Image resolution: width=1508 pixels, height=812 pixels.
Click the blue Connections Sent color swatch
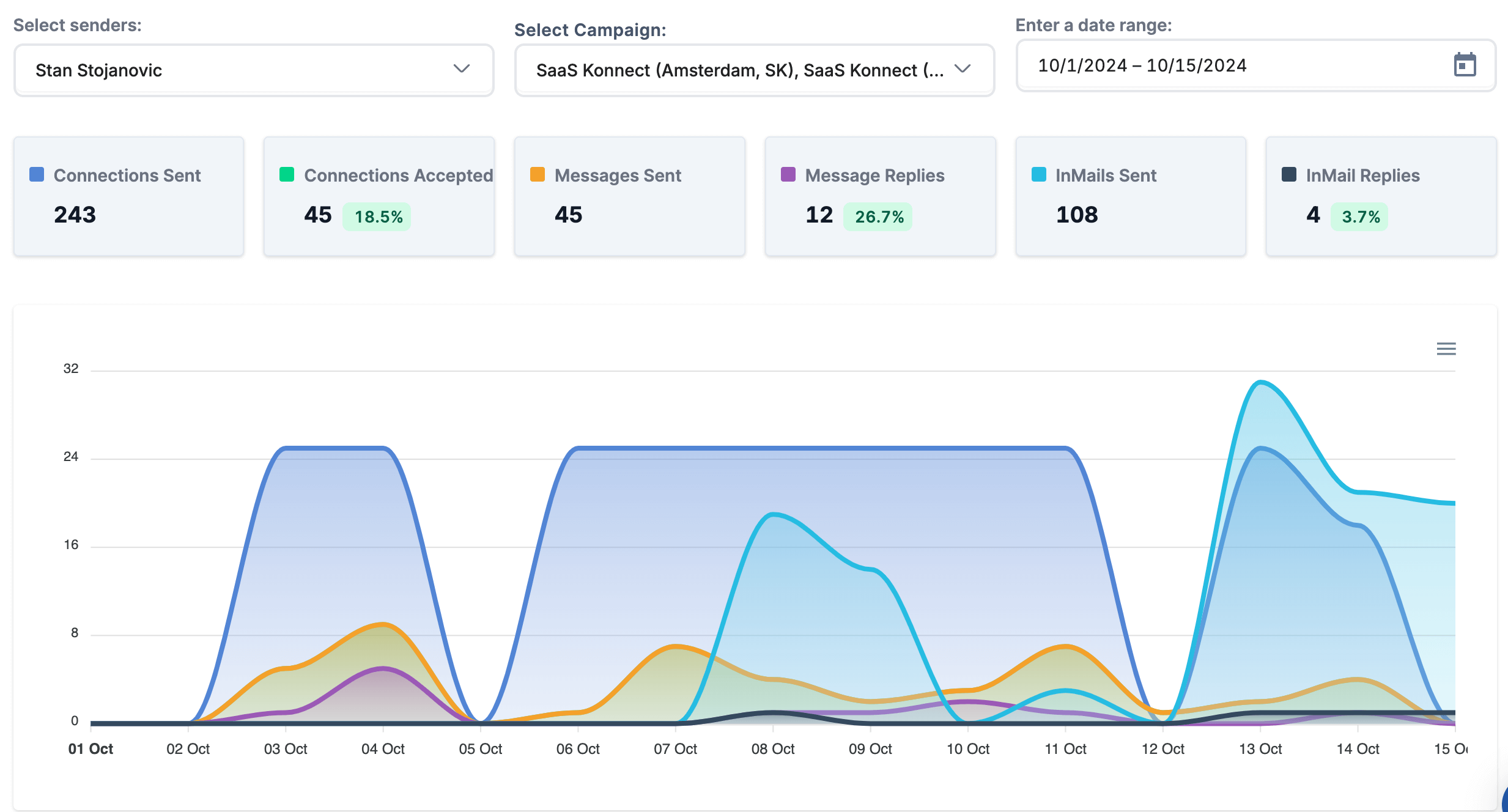37,174
